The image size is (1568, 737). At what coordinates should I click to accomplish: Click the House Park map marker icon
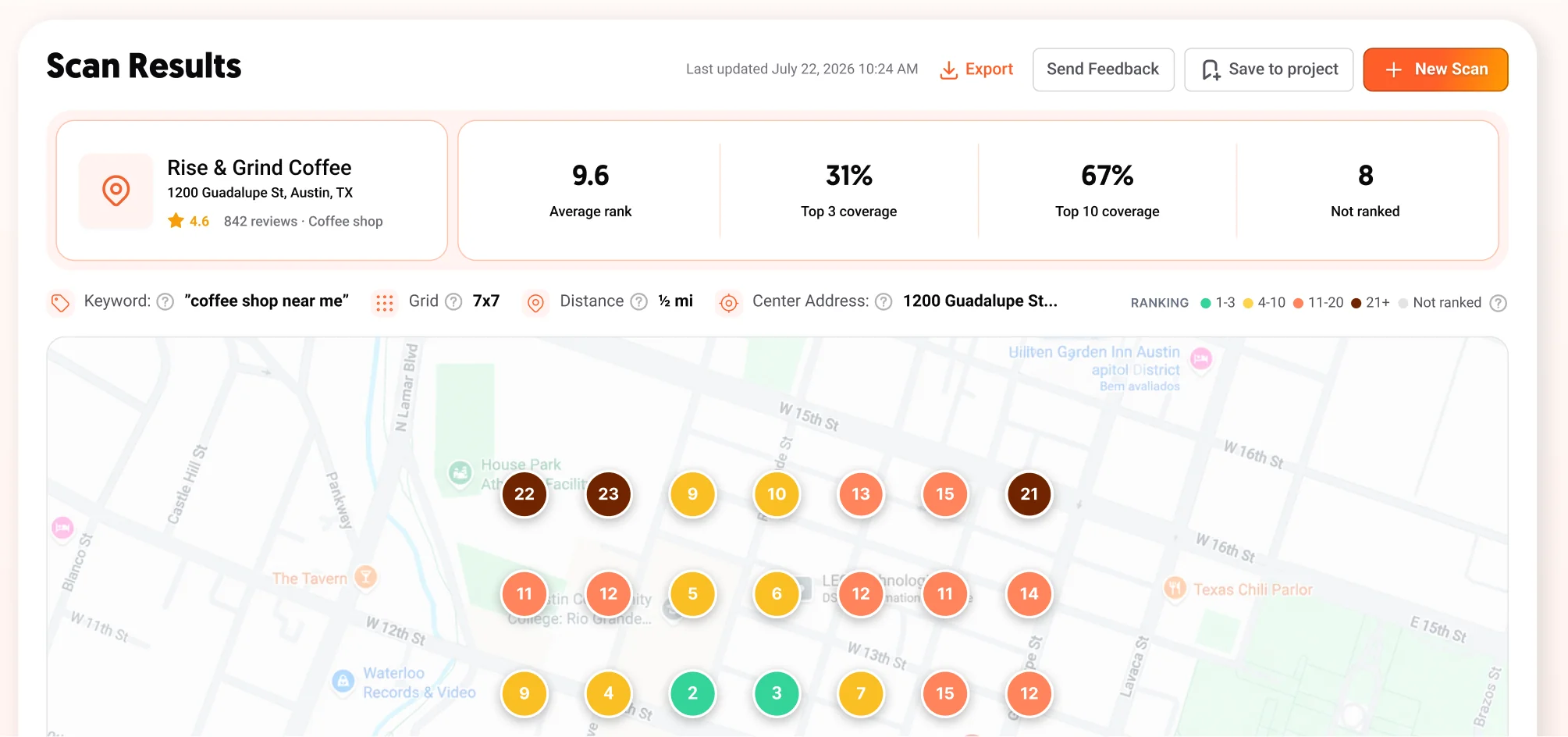click(x=460, y=472)
